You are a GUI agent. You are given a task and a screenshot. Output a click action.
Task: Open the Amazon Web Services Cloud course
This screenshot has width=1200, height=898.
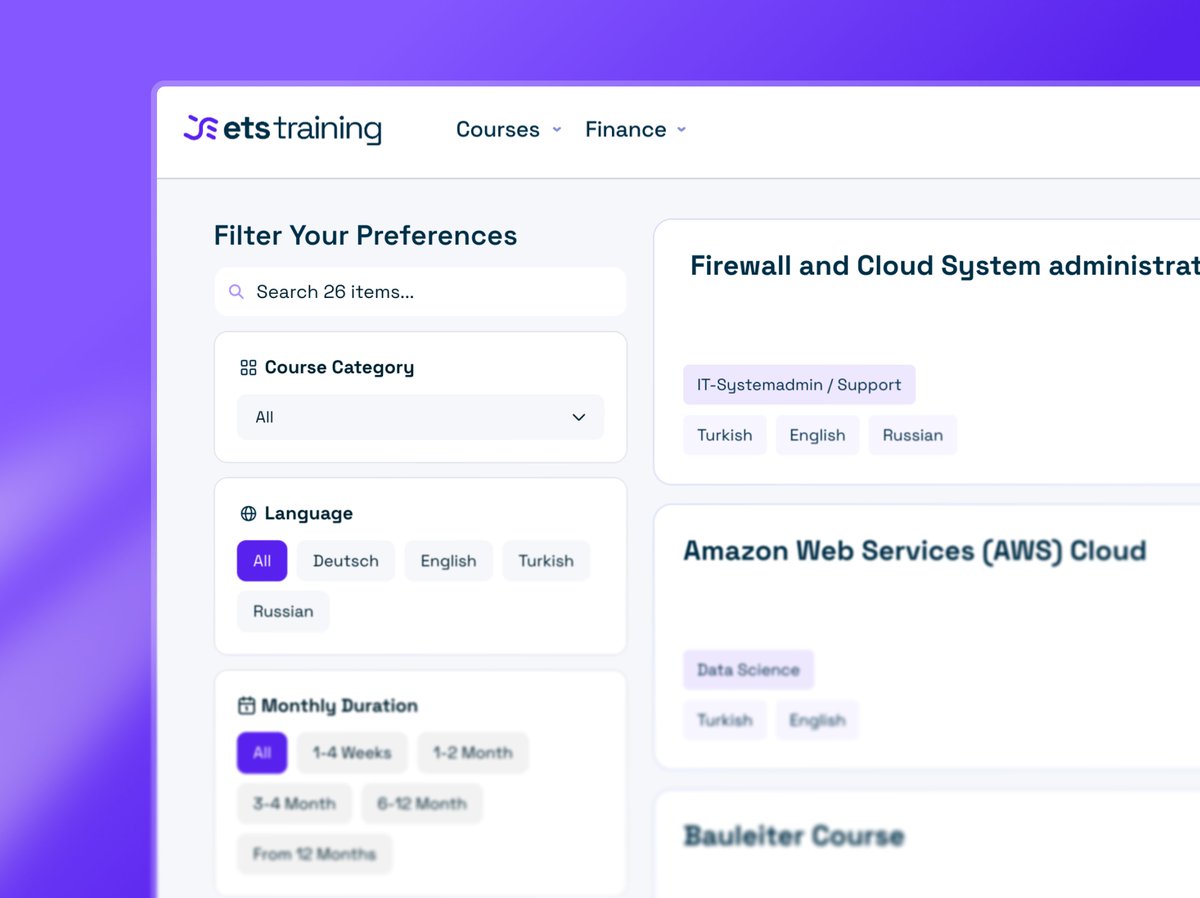click(914, 551)
